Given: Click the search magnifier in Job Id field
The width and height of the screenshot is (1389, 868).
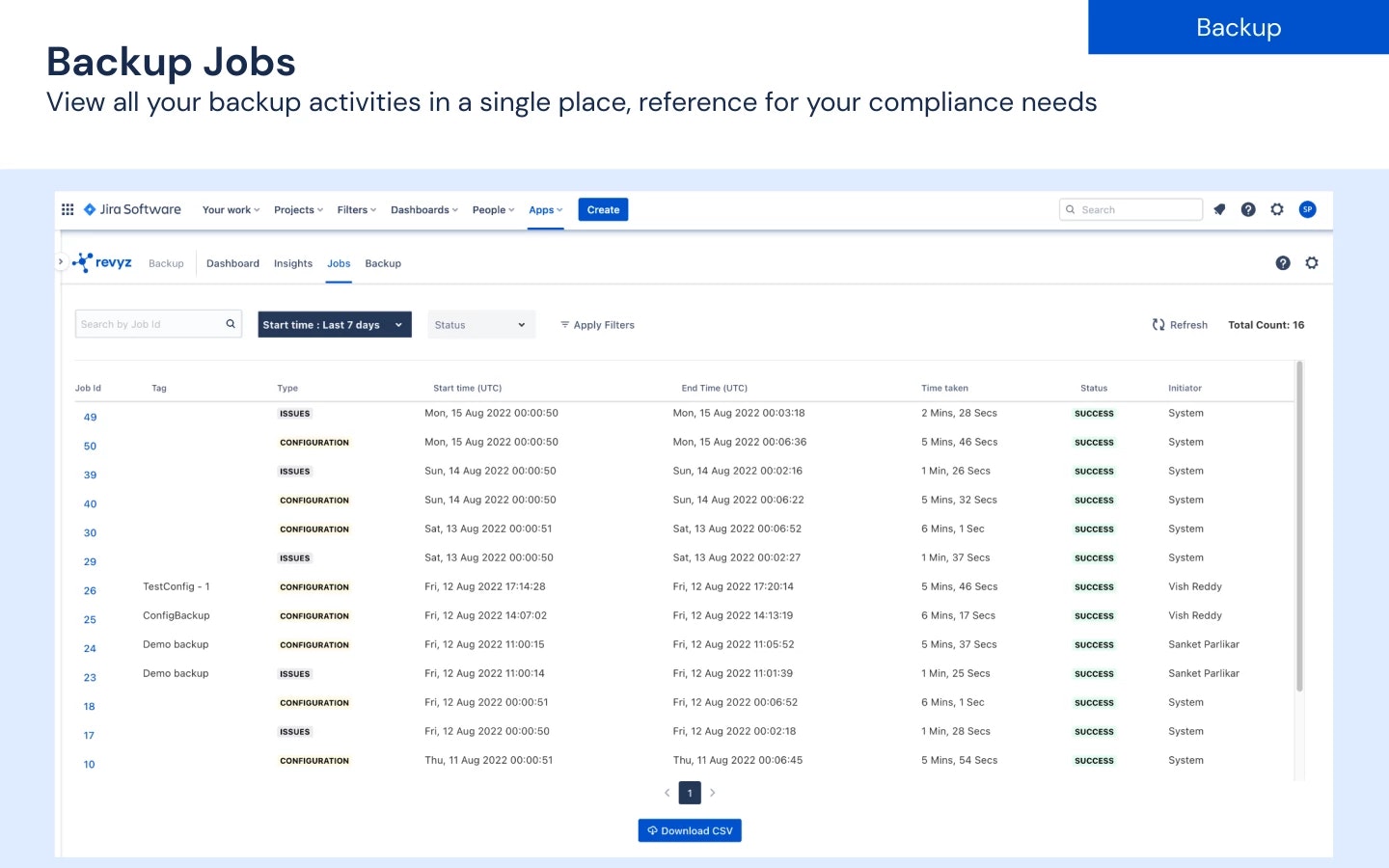Looking at the screenshot, I should tap(231, 324).
